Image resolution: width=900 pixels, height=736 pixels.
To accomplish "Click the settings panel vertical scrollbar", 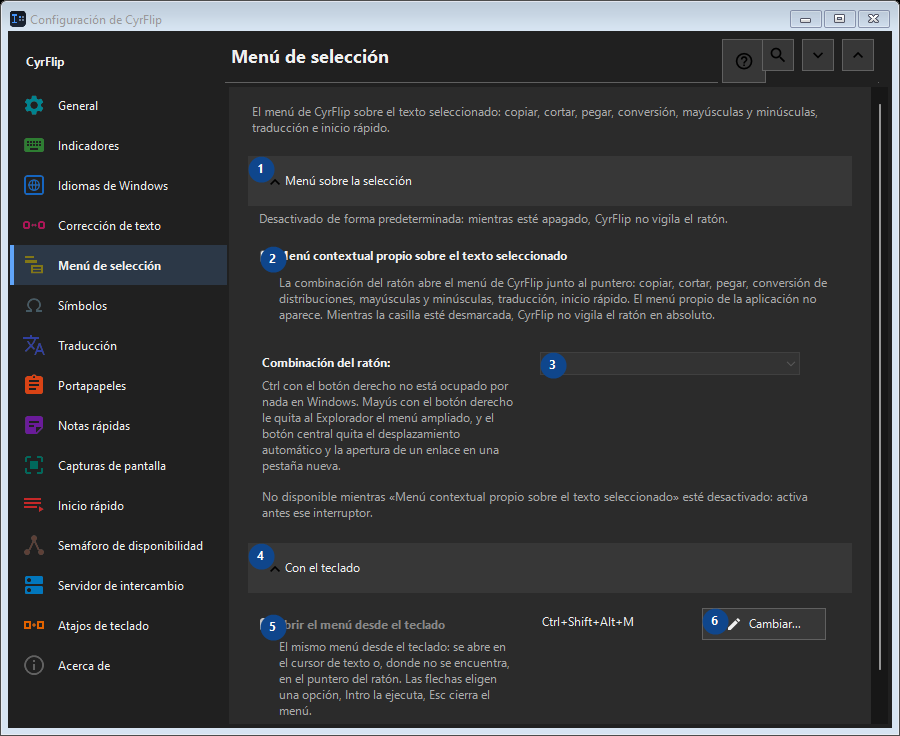I will pyautogui.click(x=879, y=386).
